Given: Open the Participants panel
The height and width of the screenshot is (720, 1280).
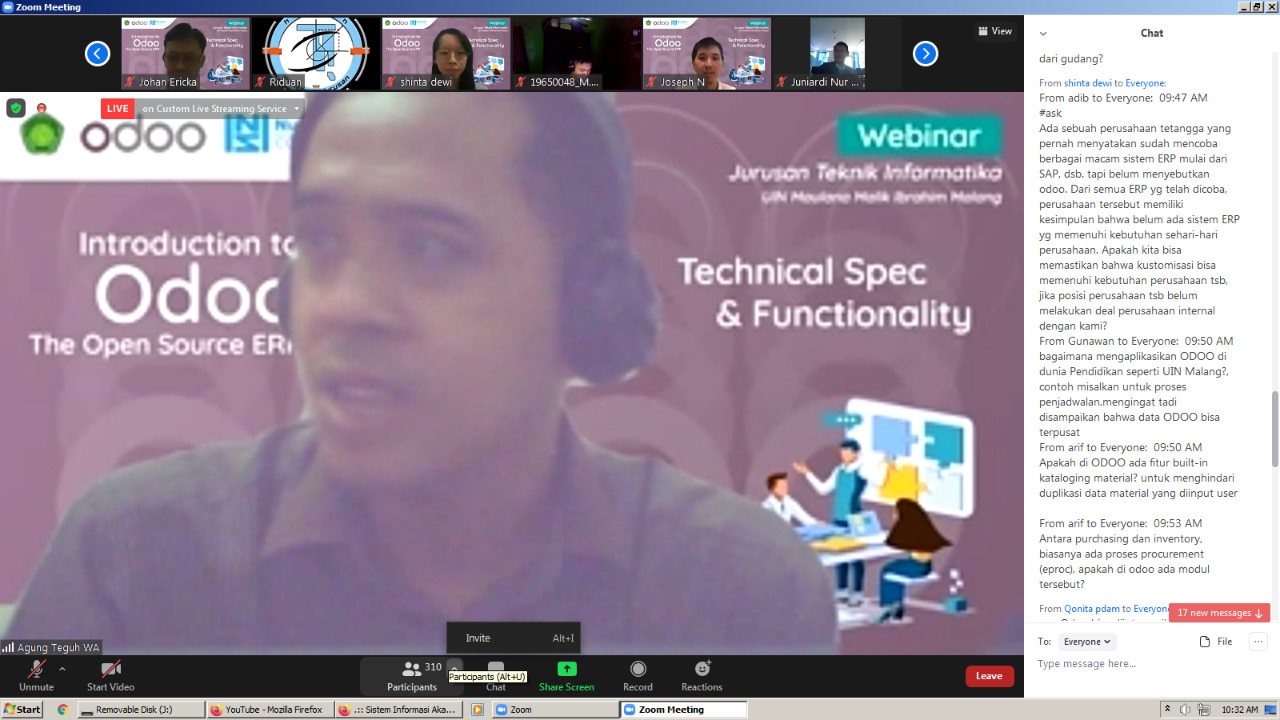Looking at the screenshot, I should (x=412, y=675).
